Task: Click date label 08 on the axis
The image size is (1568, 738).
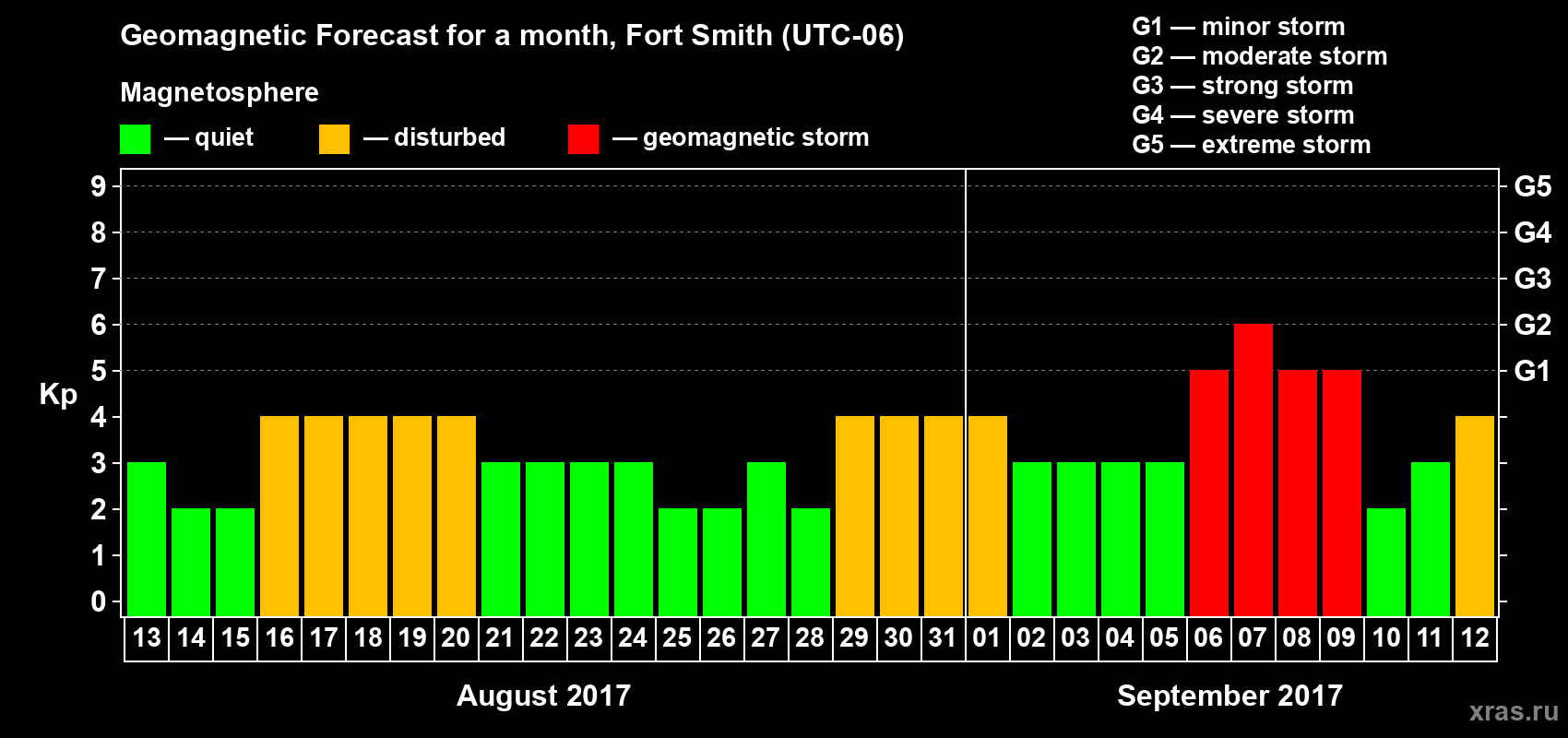Action: pyautogui.click(x=1297, y=638)
